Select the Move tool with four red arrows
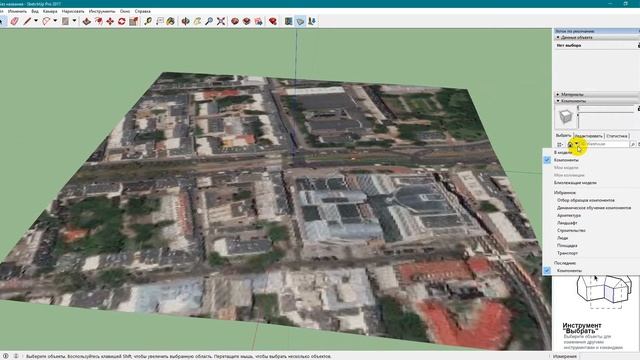Image resolution: width=640 pixels, height=360 pixels. coord(110,21)
